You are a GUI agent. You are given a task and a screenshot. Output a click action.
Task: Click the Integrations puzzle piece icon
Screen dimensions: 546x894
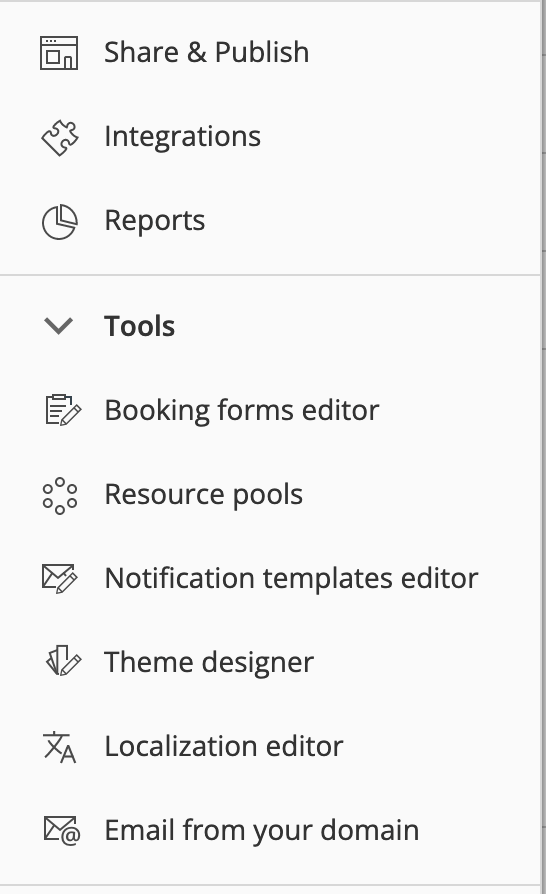[60, 137]
